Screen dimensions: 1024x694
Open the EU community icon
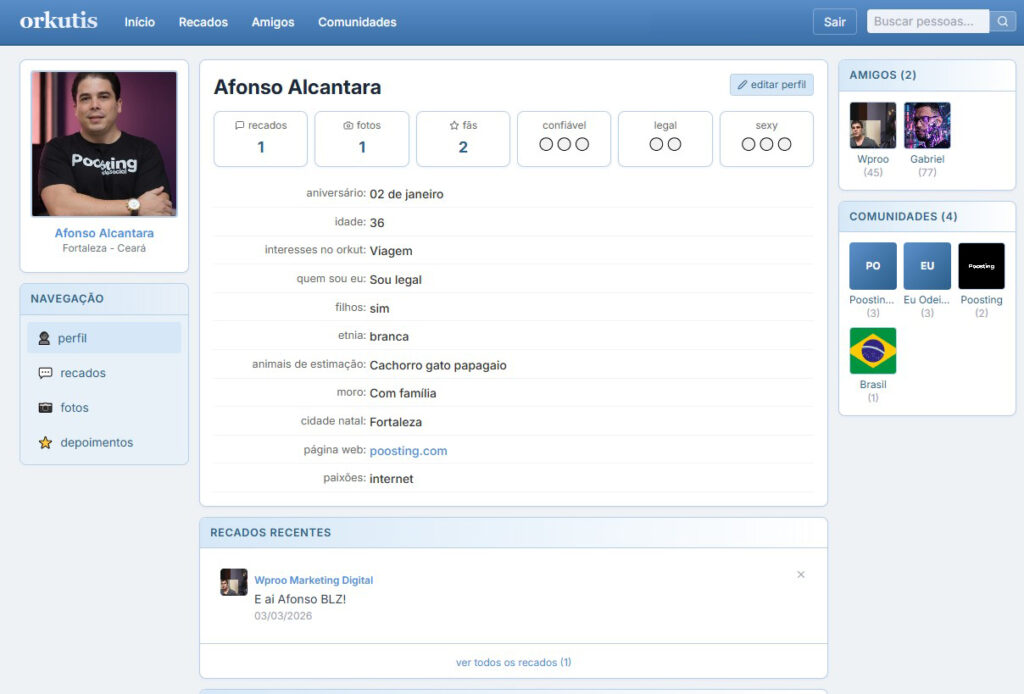[x=927, y=266]
